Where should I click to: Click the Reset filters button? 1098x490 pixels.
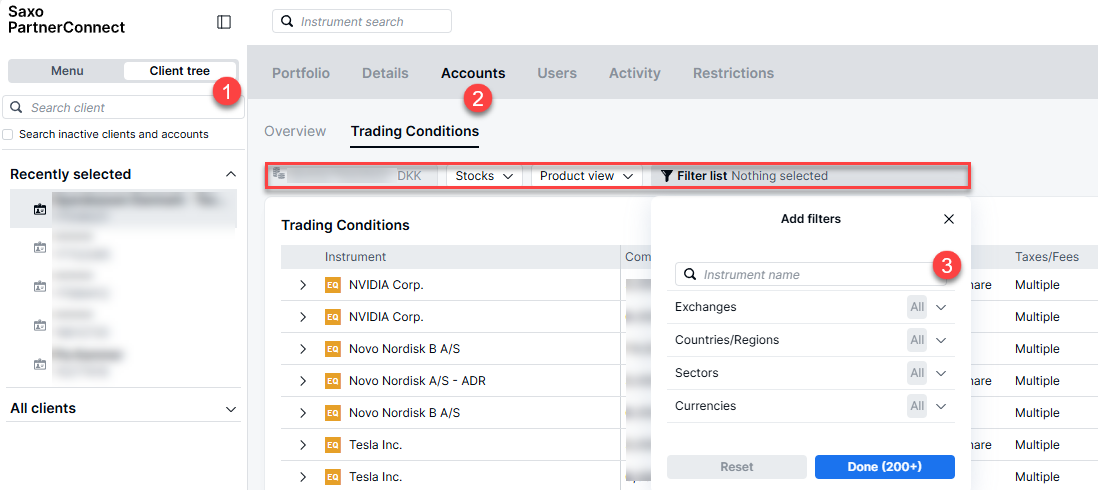tap(736, 467)
